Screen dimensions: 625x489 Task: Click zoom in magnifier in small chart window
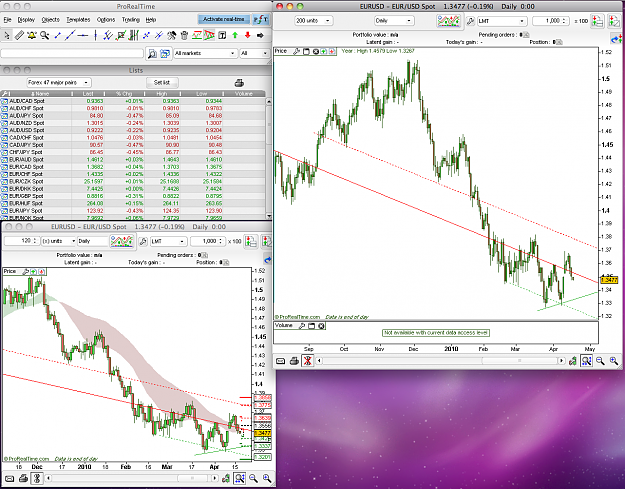(x=267, y=478)
